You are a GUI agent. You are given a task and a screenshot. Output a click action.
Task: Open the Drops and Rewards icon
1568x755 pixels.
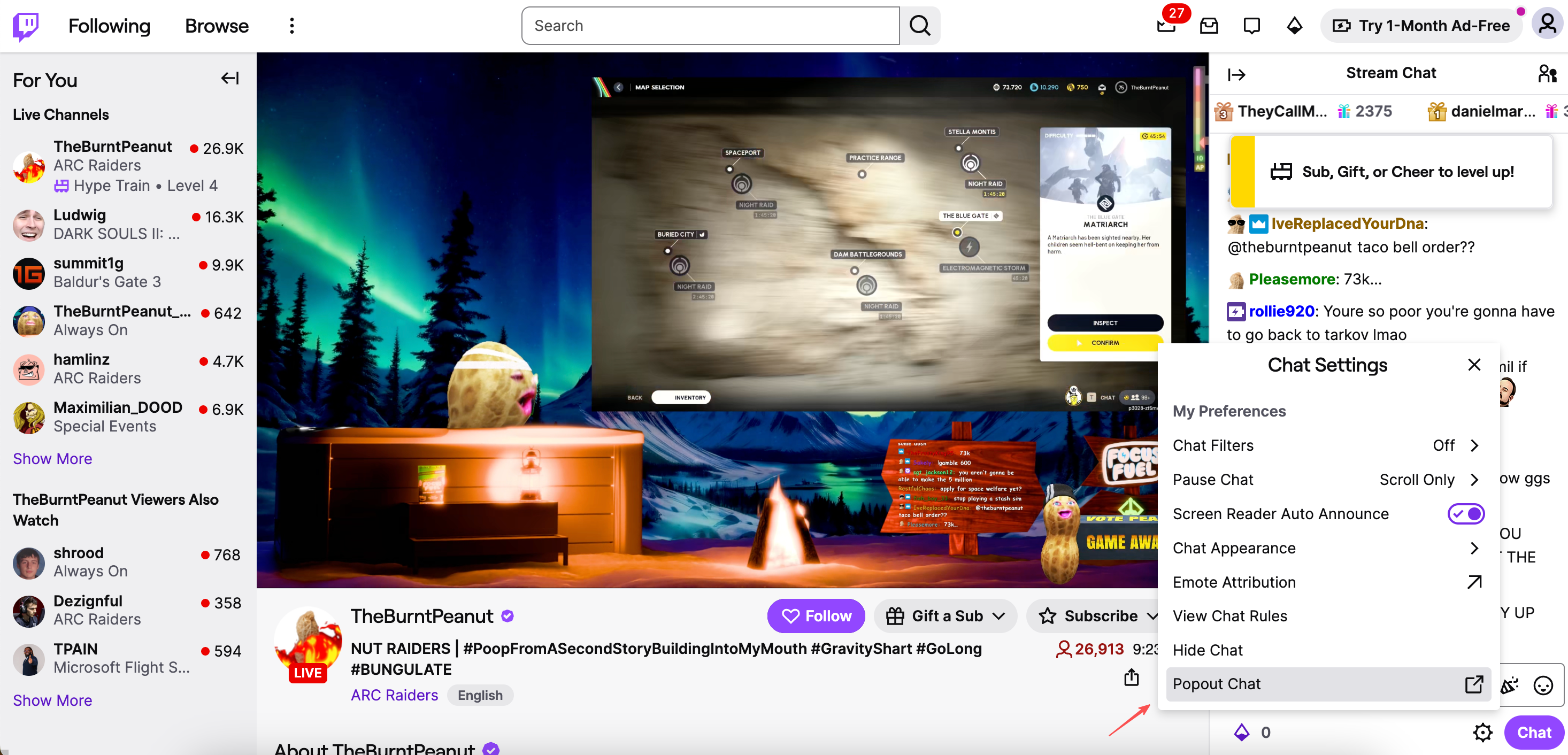(x=1295, y=26)
